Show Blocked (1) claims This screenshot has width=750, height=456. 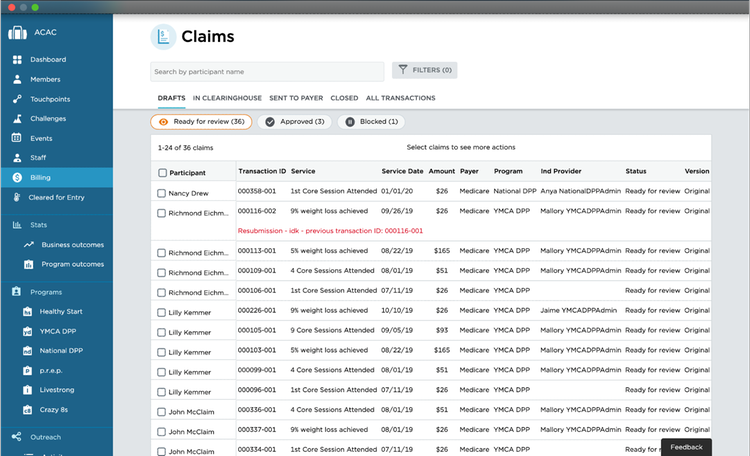tap(372, 122)
